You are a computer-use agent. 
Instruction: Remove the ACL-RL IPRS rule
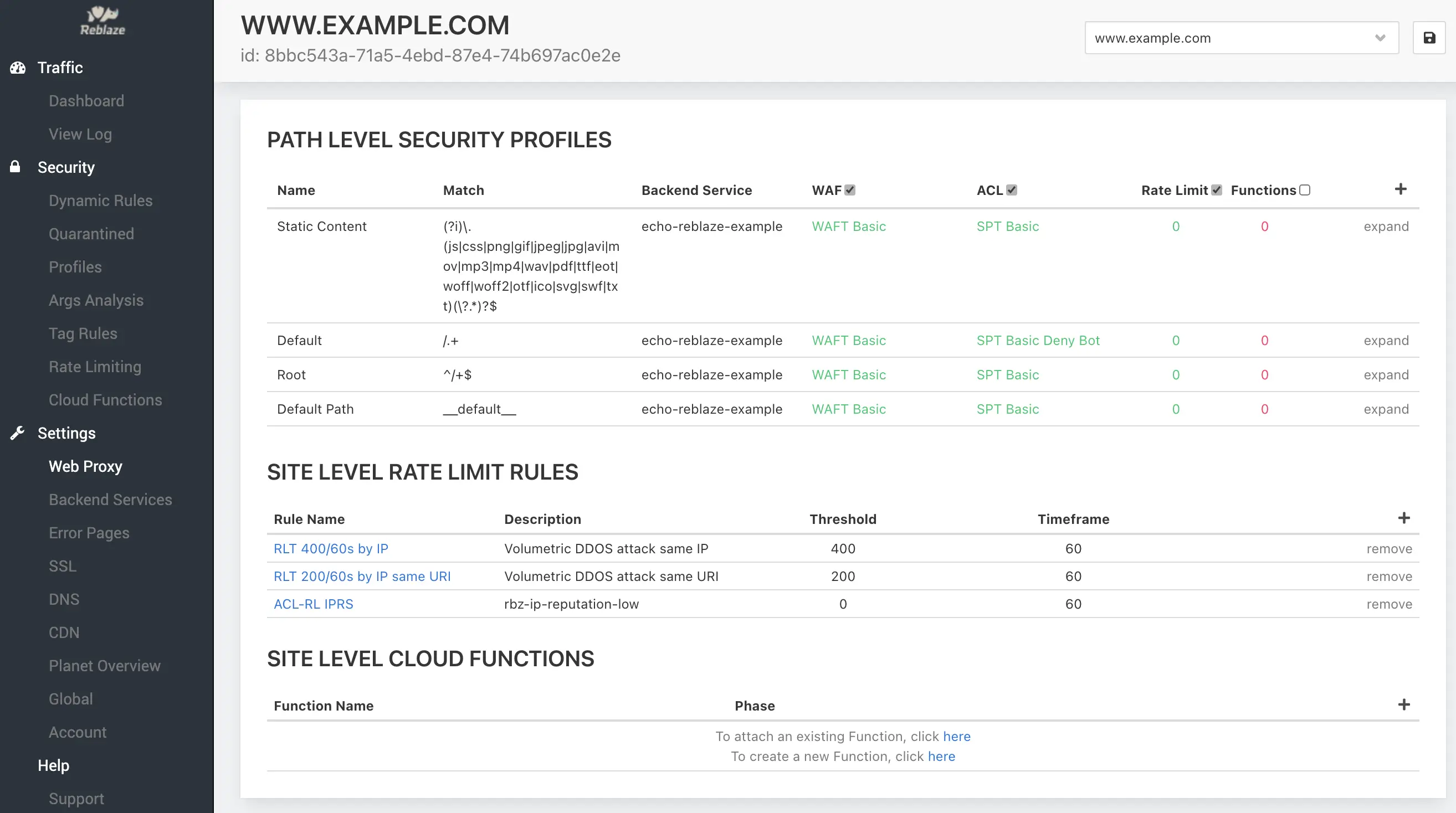[1389, 605]
